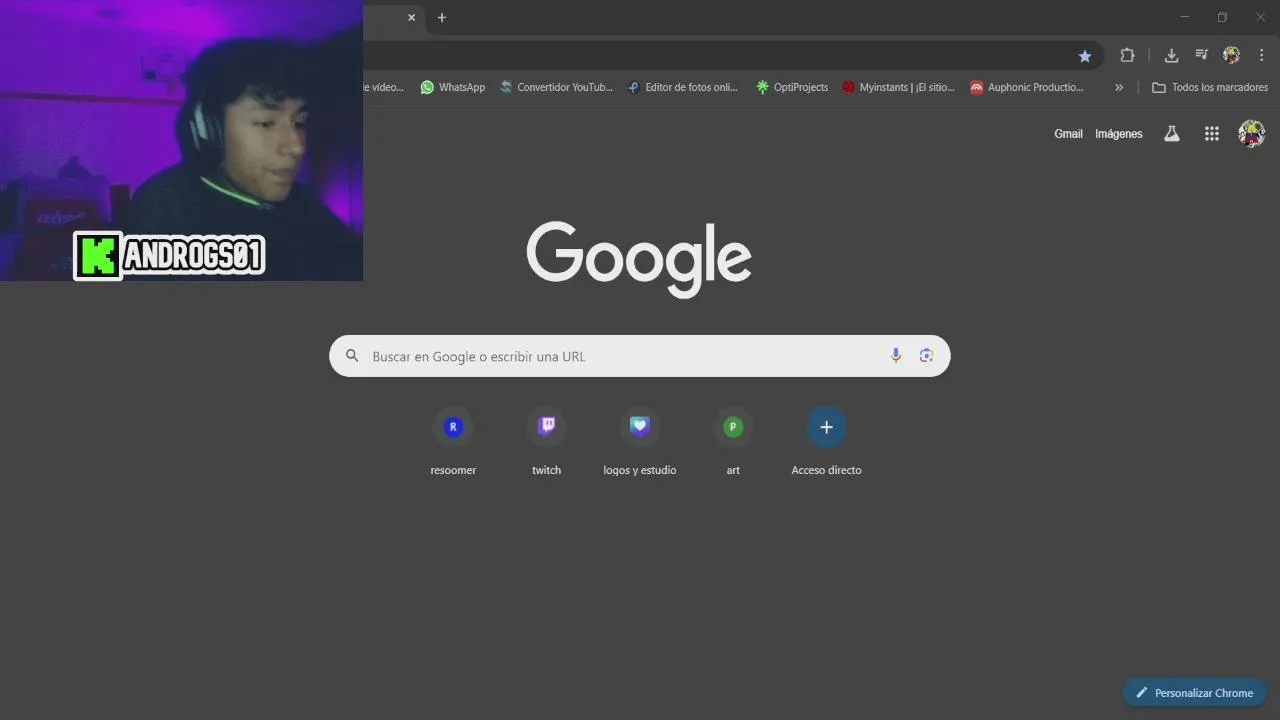Open the media controls icon
Viewport: 1280px width, 720px height.
coord(1201,56)
